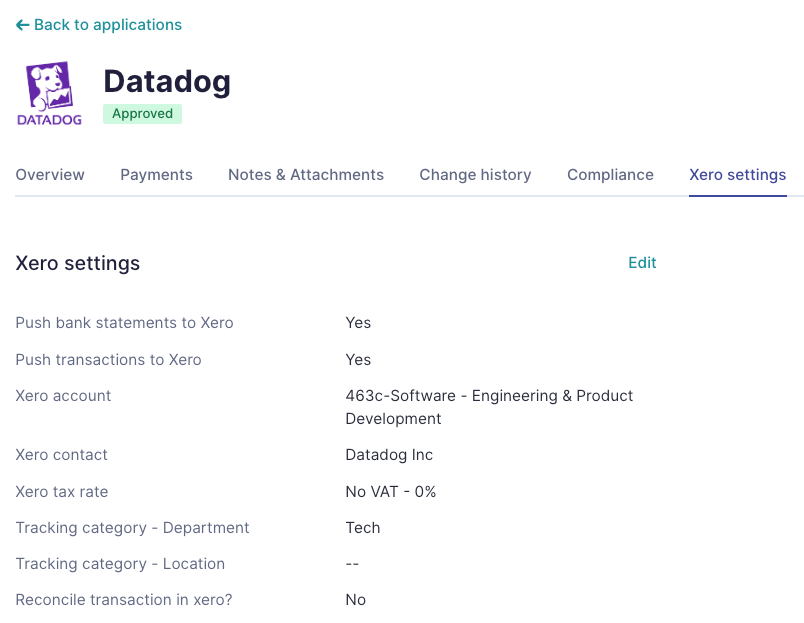Viewport: 804px width, 623px height.
Task: Click the Datadog application title
Action: 167,81
